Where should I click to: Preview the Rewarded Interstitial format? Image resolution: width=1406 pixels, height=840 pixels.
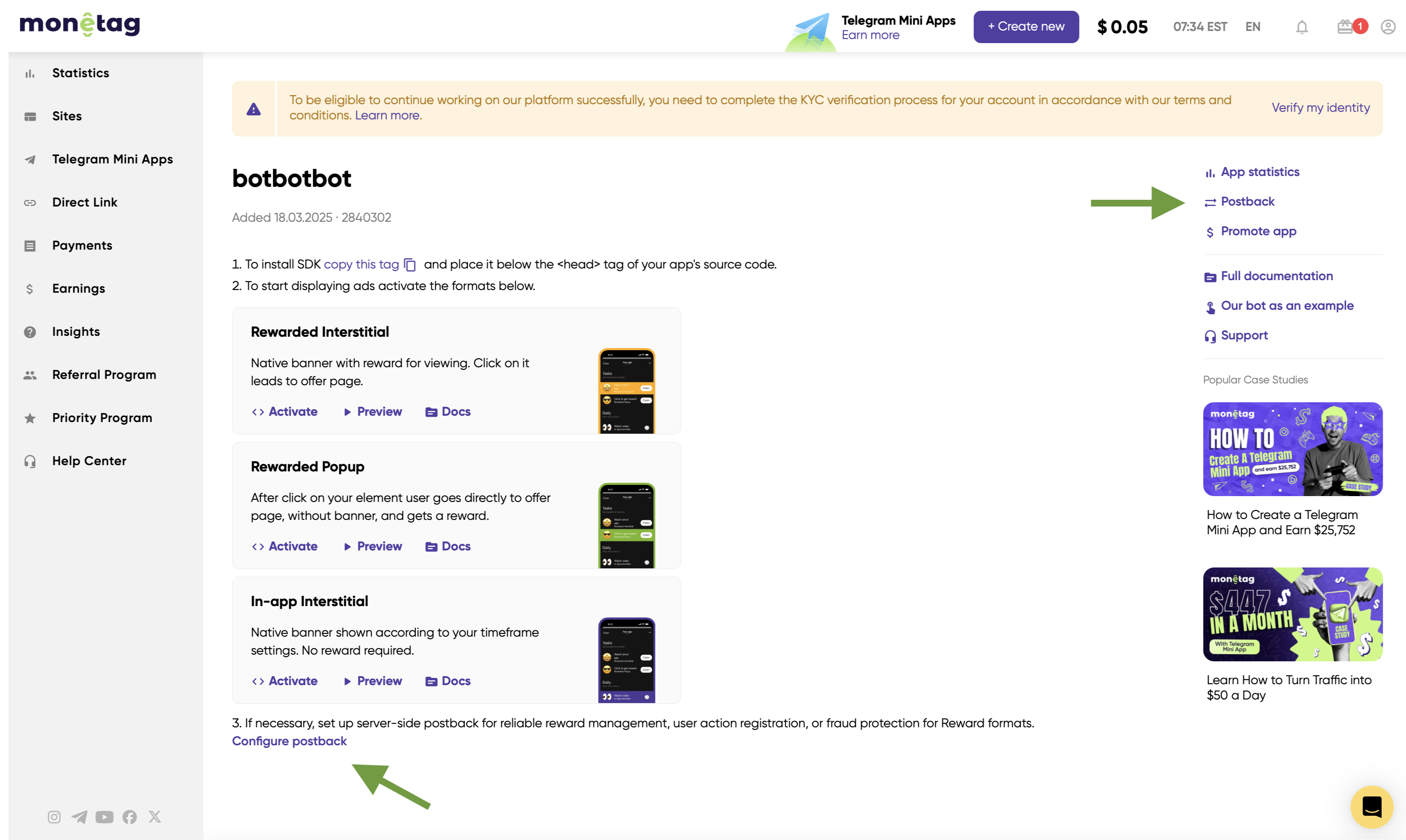coord(372,412)
